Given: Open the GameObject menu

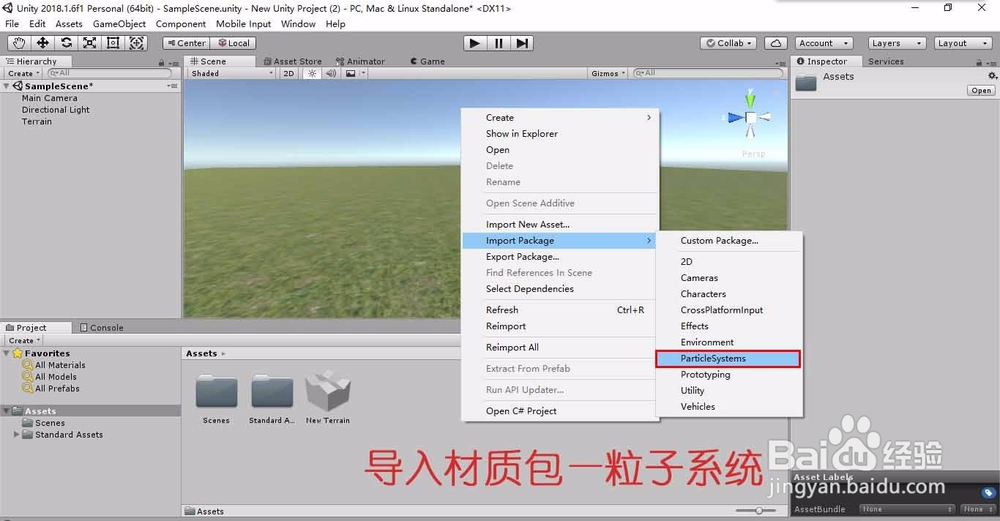Looking at the screenshot, I should [x=119, y=24].
